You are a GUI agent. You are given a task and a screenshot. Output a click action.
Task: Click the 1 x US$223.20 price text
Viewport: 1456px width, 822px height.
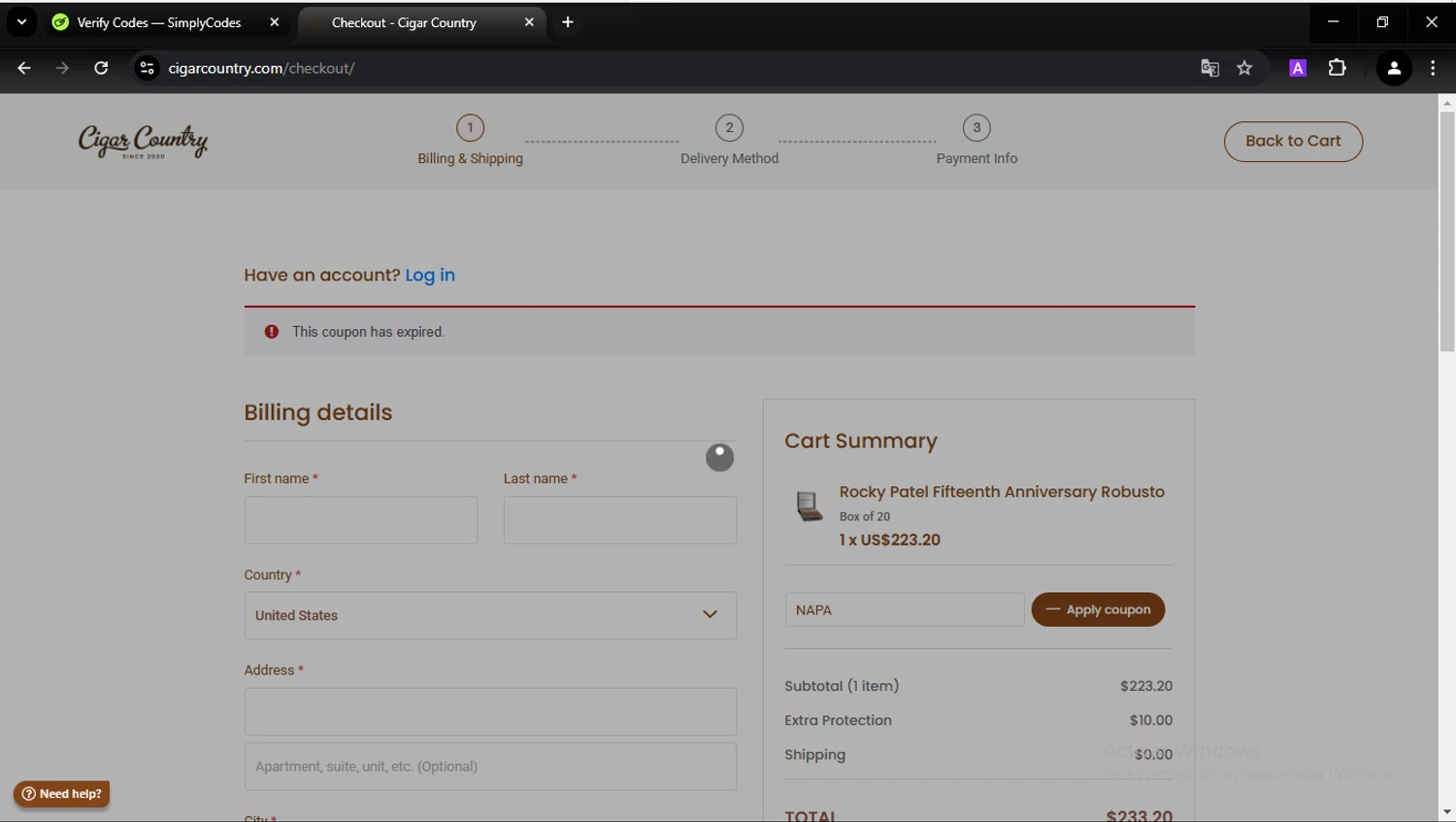pyautogui.click(x=890, y=540)
